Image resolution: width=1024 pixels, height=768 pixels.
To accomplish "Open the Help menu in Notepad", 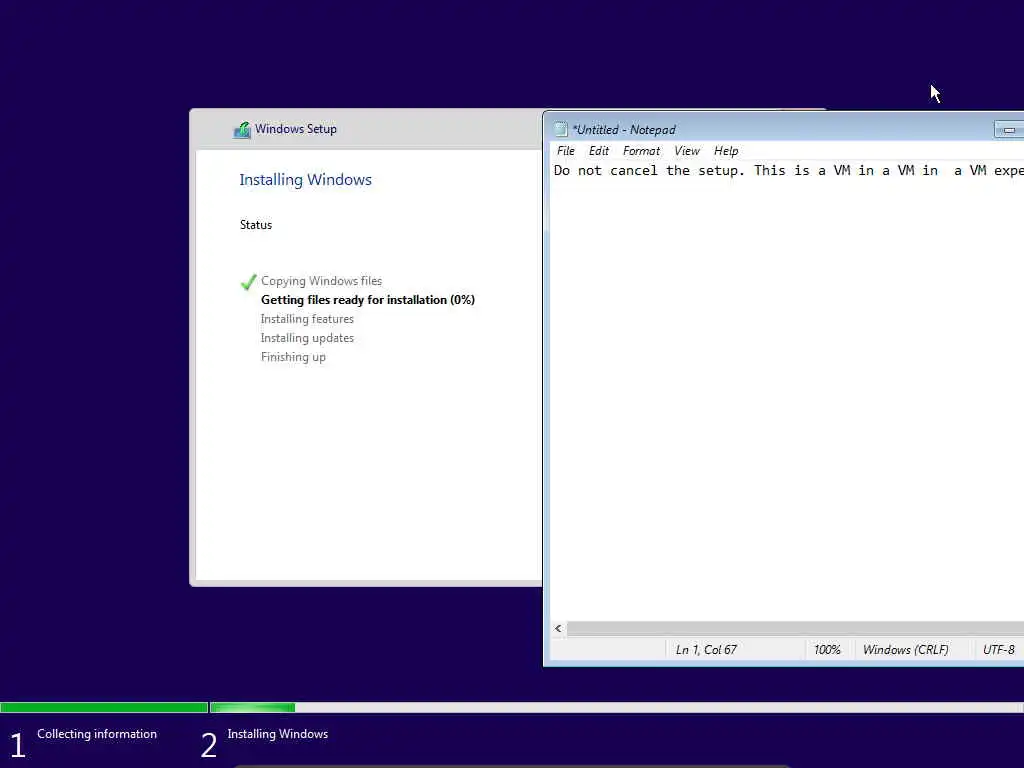I will tap(726, 151).
